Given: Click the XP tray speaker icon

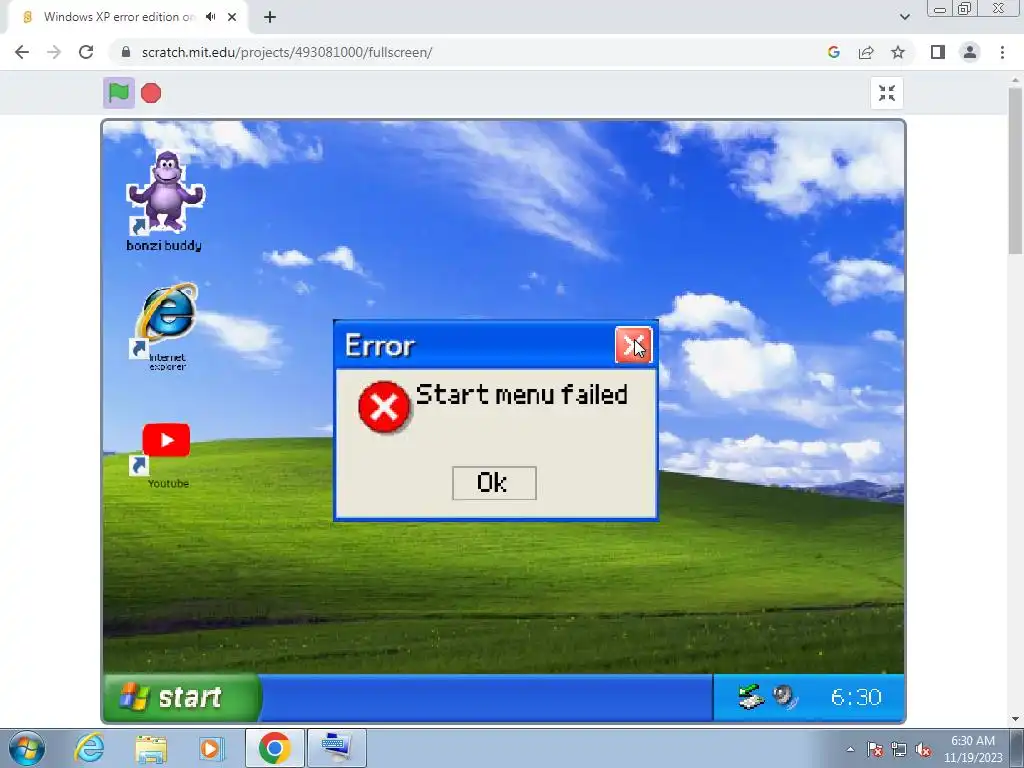Looking at the screenshot, I should pos(784,697).
